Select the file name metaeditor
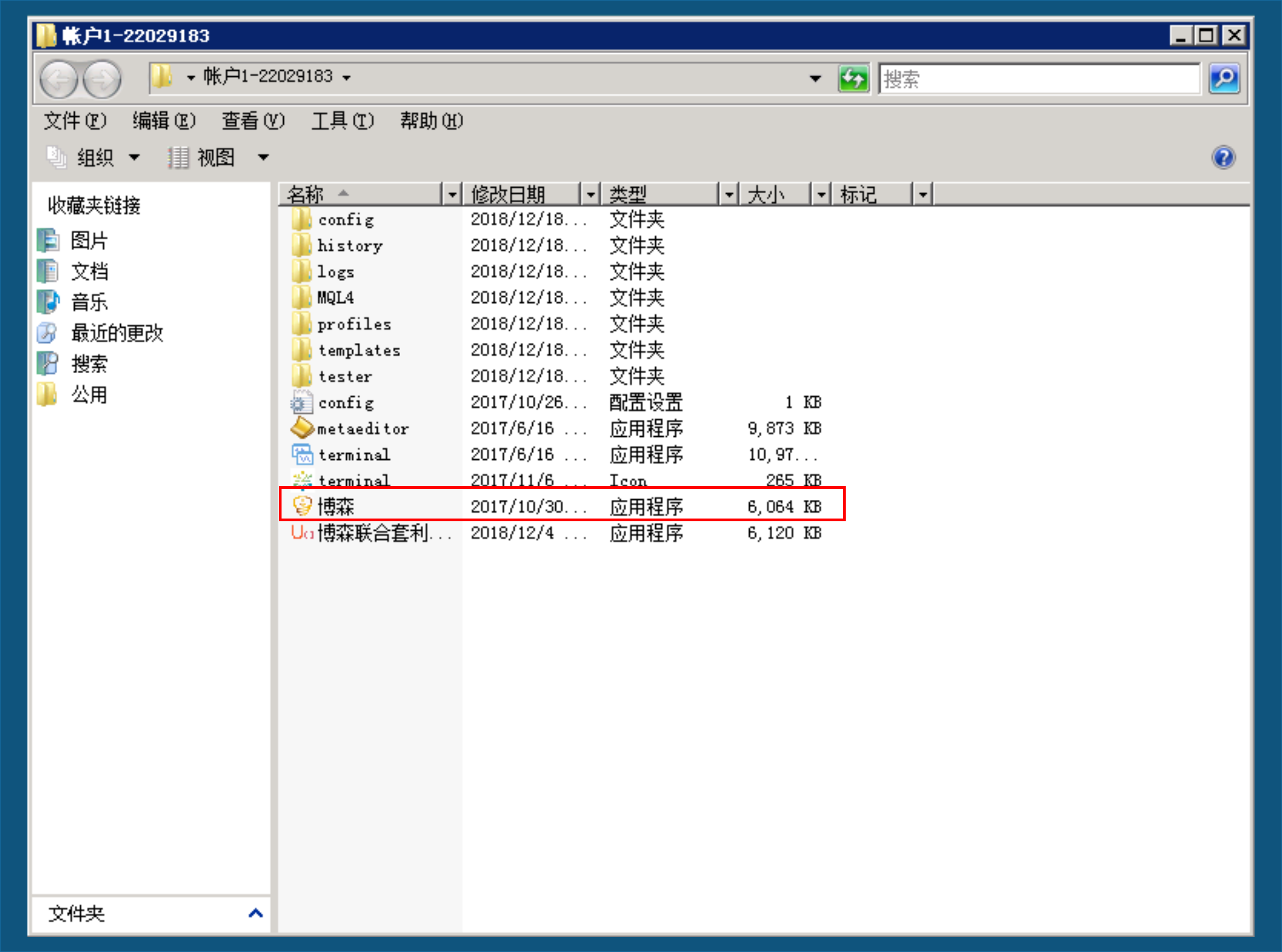 point(363,429)
